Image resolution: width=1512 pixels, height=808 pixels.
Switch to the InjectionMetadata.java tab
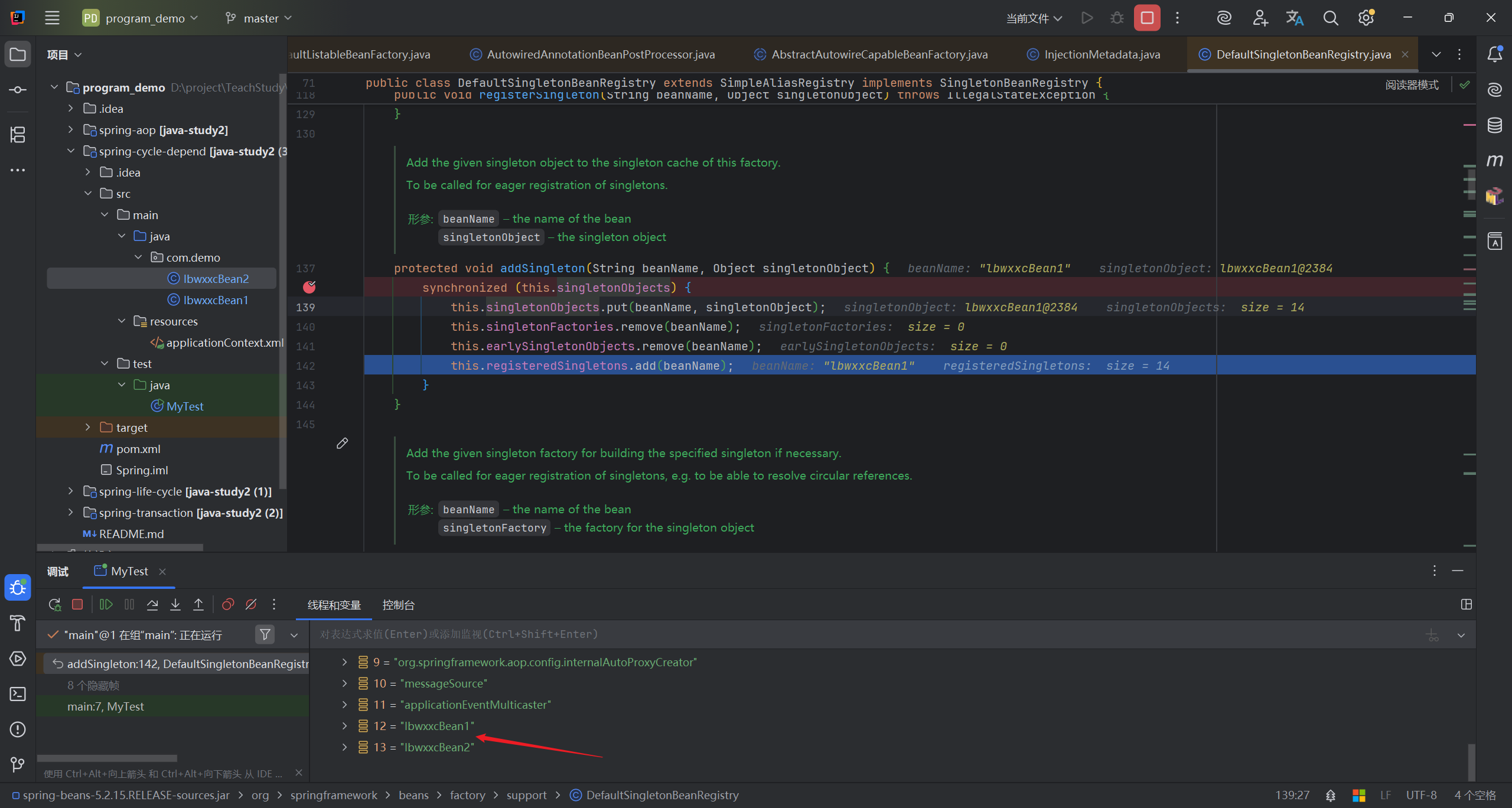point(1102,54)
